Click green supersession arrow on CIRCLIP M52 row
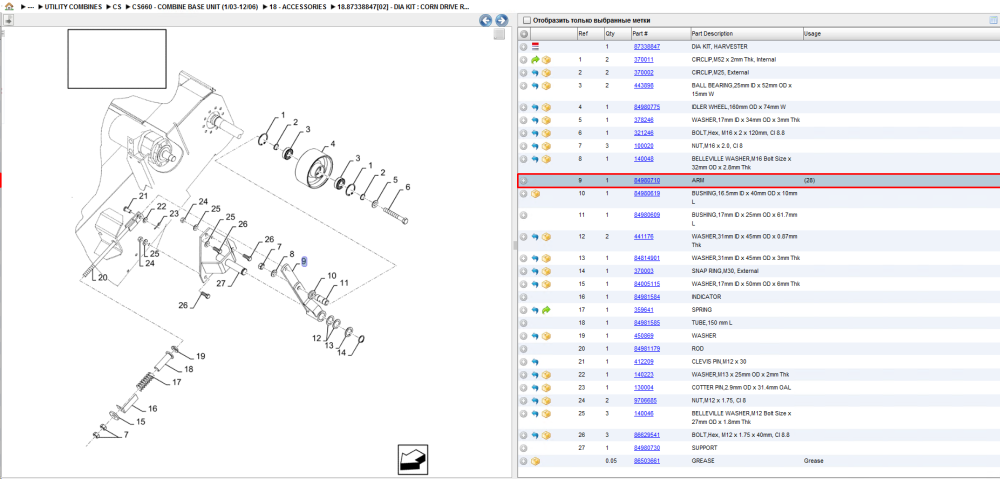Image resolution: width=1000 pixels, height=479 pixels. pos(536,60)
